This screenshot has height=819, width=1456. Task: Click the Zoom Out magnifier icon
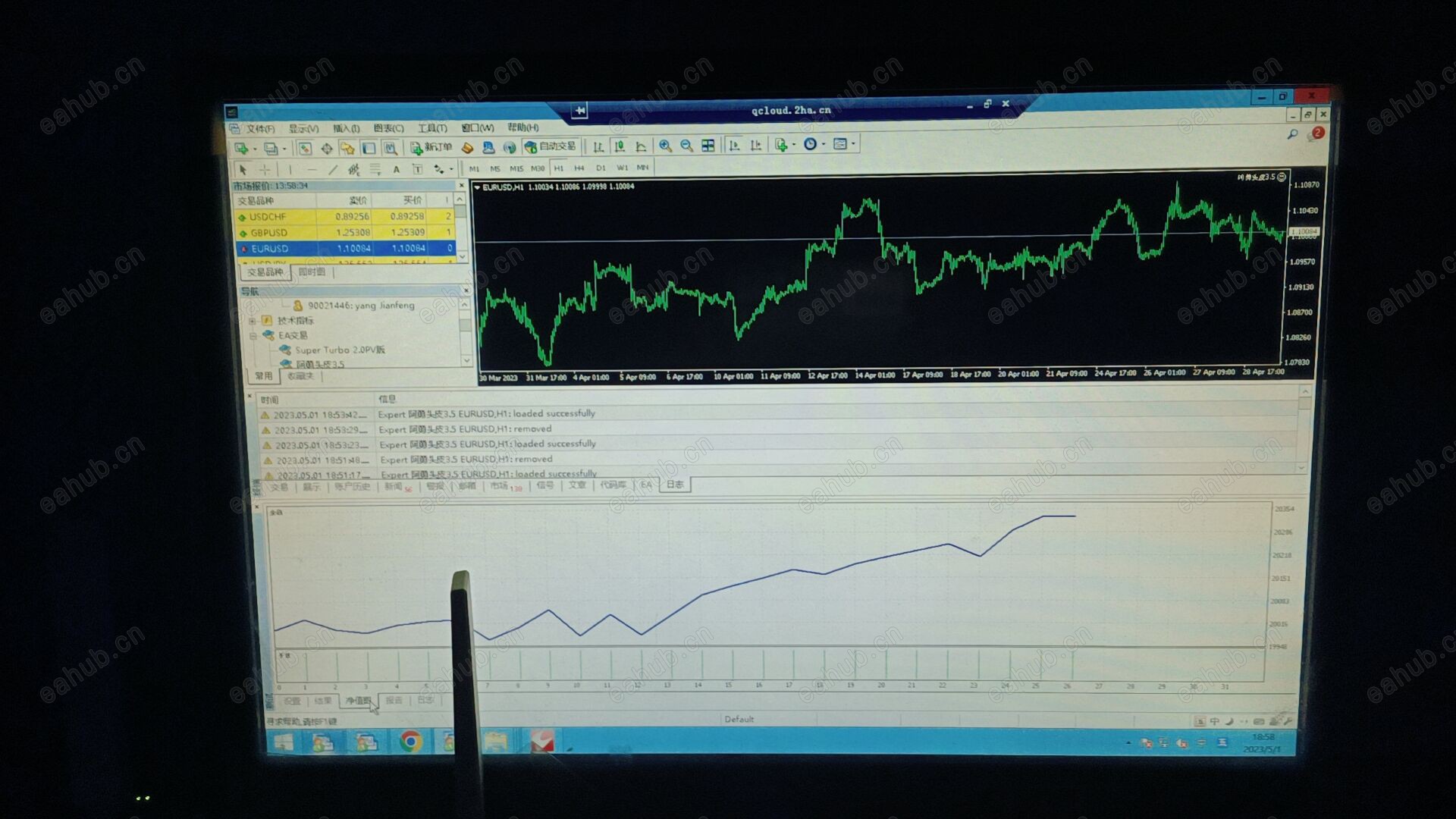click(686, 146)
